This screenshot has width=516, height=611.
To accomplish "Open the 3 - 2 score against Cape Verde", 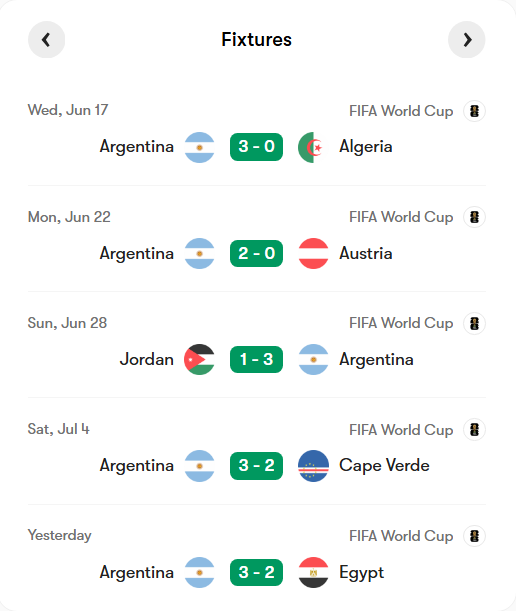I will point(256,466).
